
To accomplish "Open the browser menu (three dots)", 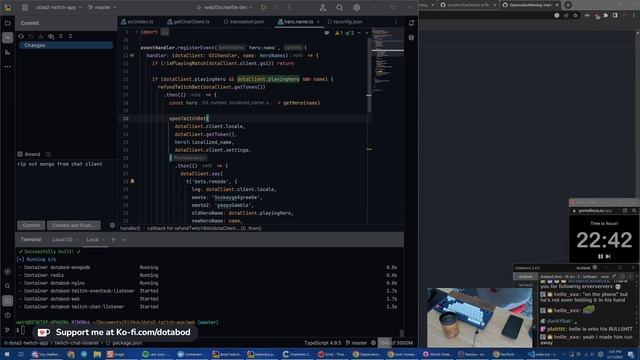I will coord(633,15).
